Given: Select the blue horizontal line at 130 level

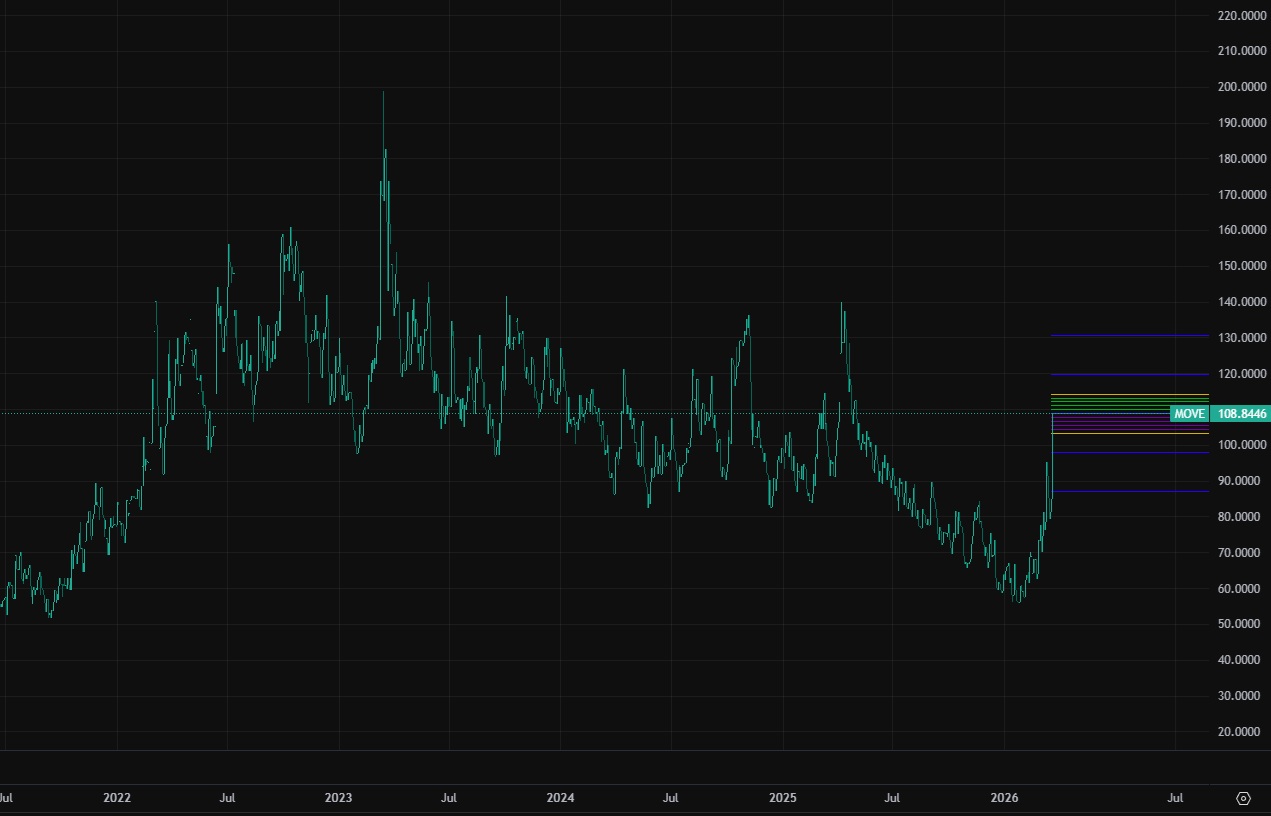Looking at the screenshot, I should [1130, 336].
